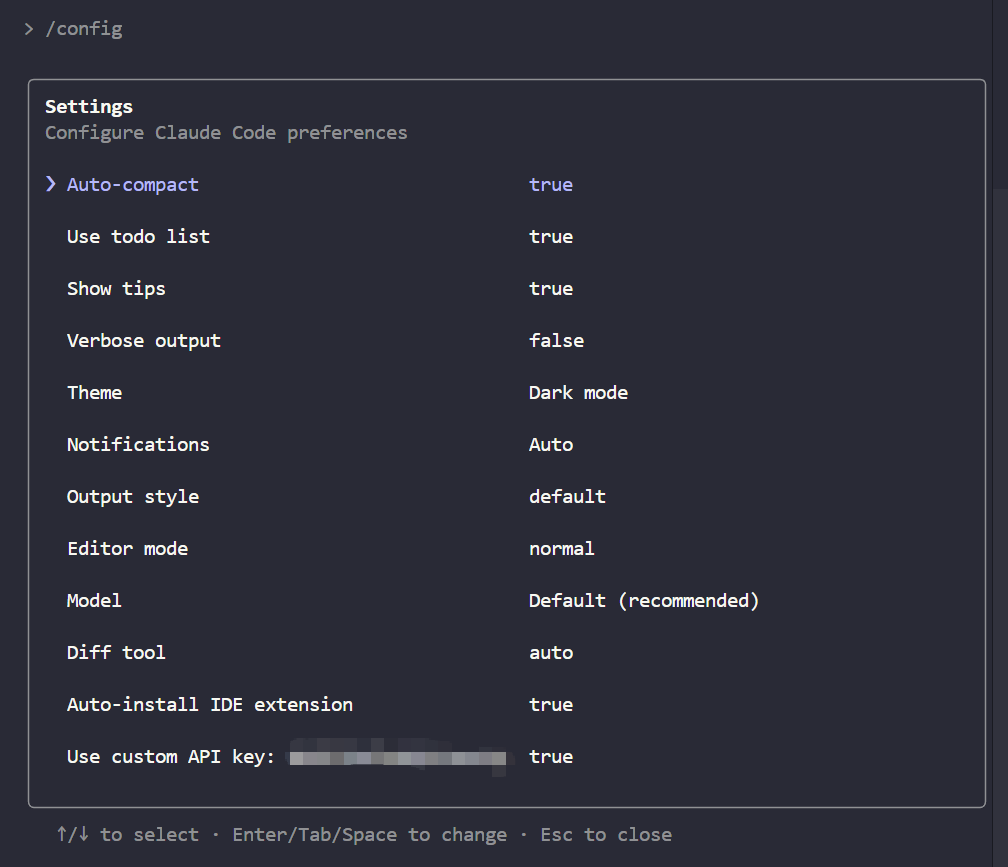The height and width of the screenshot is (867, 1008).
Task: Click the Settings heading
Action: (89, 107)
